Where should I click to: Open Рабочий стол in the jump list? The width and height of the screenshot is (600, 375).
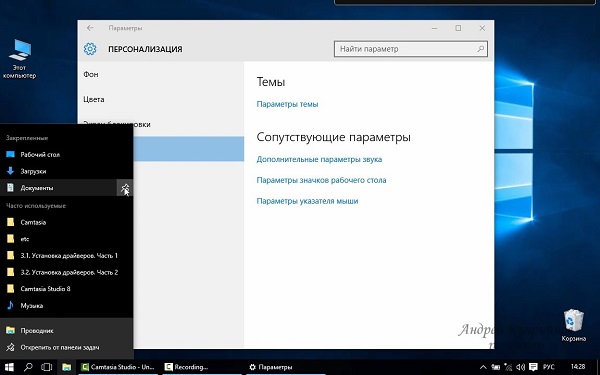coord(67,155)
